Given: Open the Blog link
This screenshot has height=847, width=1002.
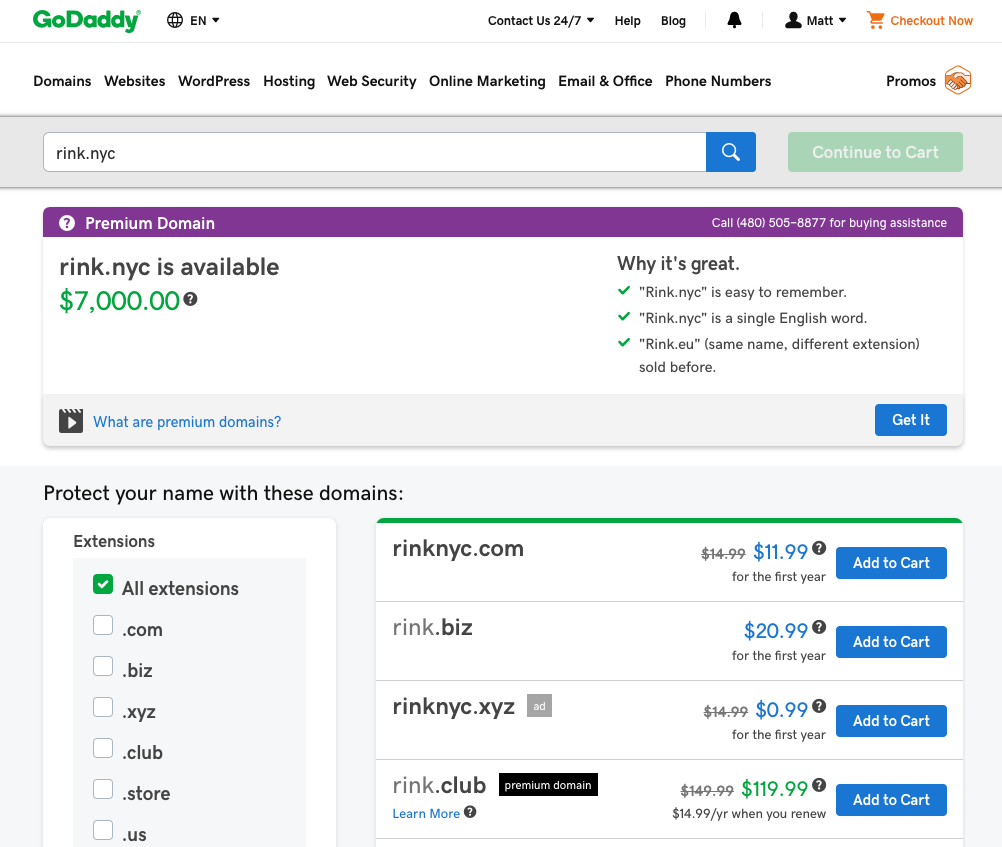Looking at the screenshot, I should pyautogui.click(x=674, y=20).
